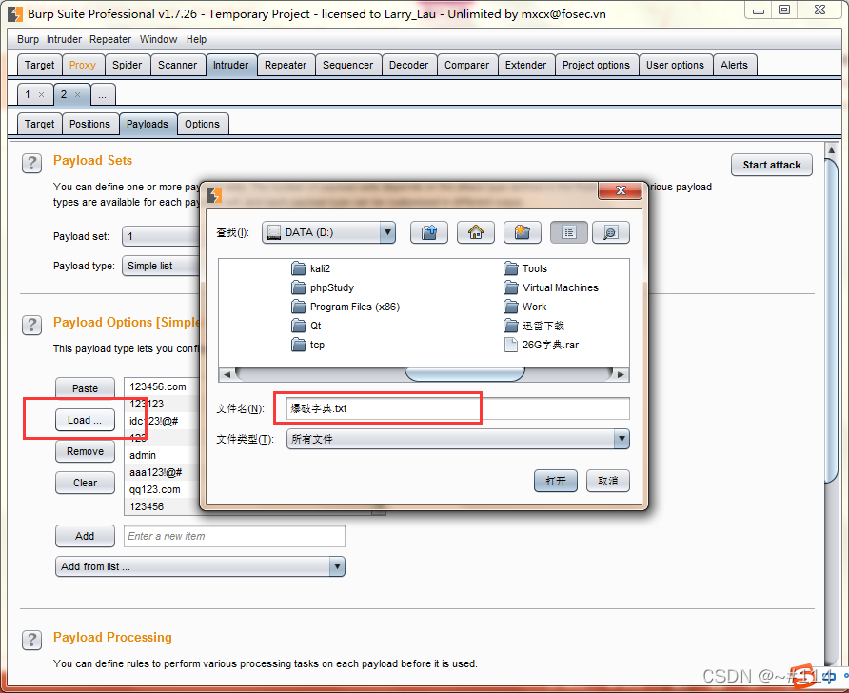Select the Work folder

525,306
